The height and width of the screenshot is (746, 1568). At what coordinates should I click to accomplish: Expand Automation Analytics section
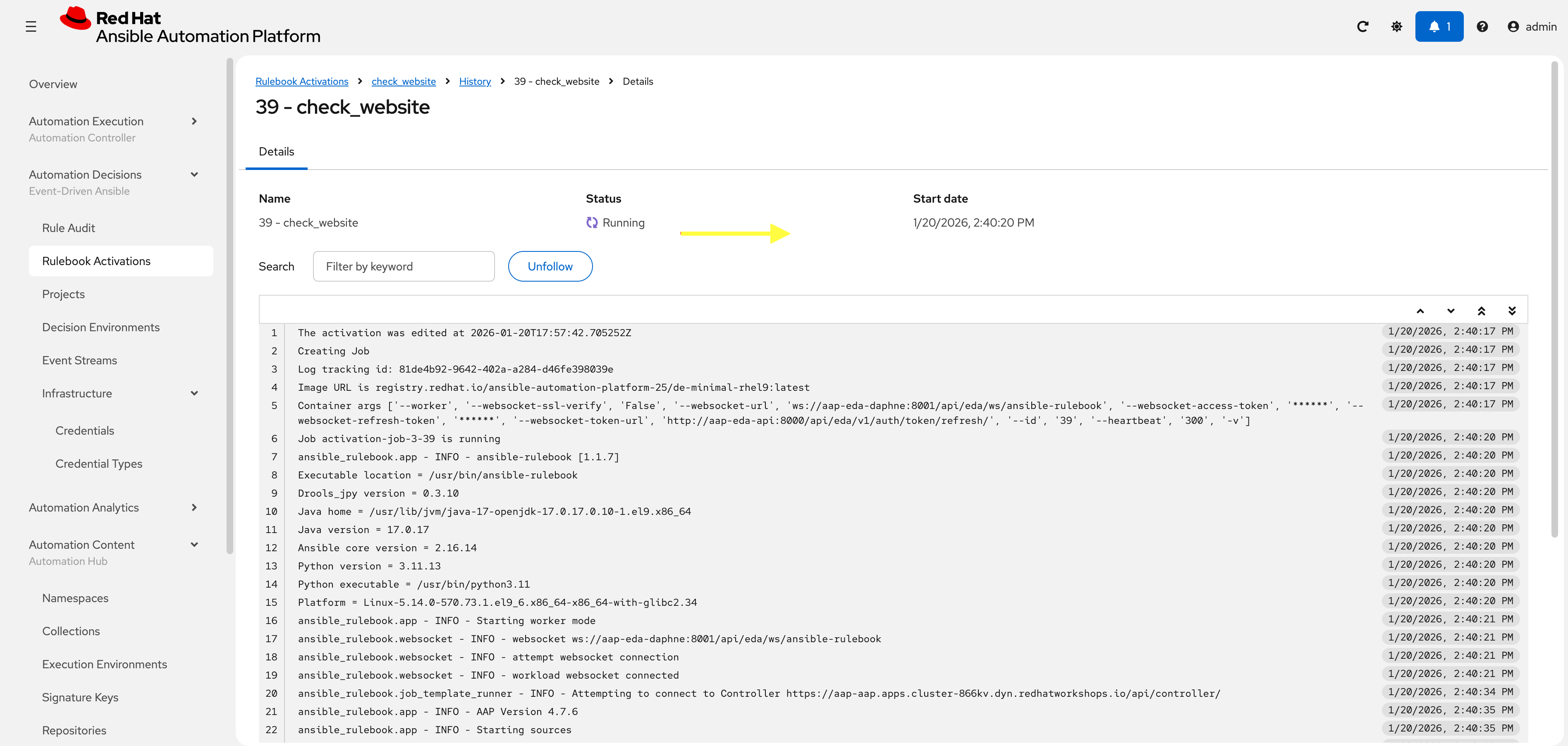coord(194,507)
